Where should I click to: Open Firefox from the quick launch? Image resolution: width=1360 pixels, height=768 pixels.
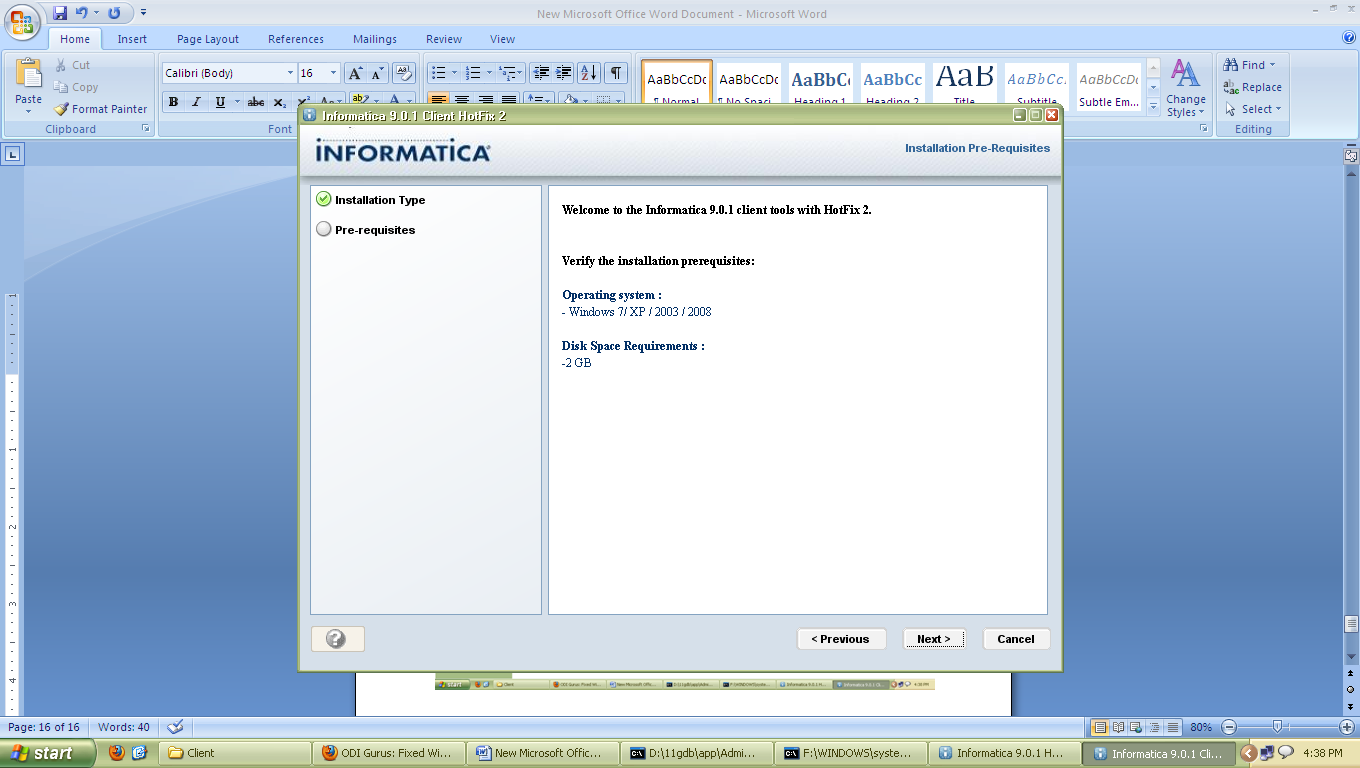tap(117, 753)
